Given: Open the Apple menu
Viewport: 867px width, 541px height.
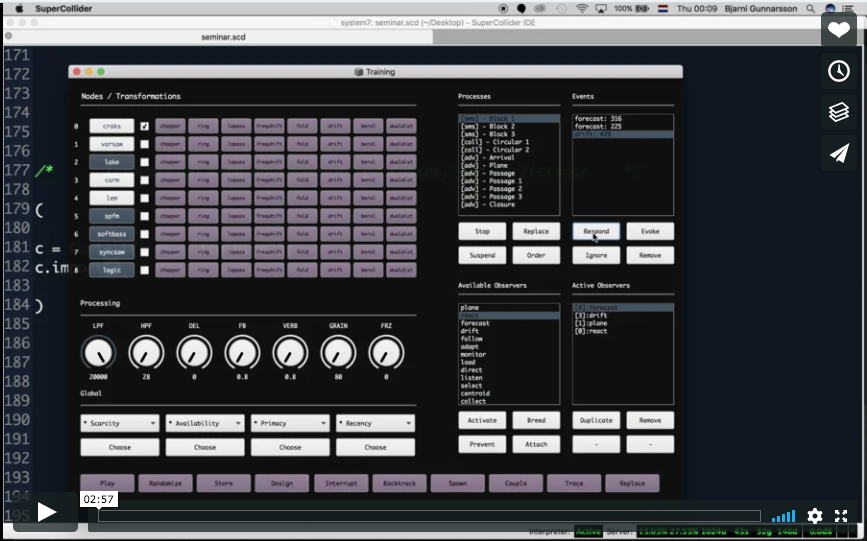Looking at the screenshot, I should [x=20, y=8].
